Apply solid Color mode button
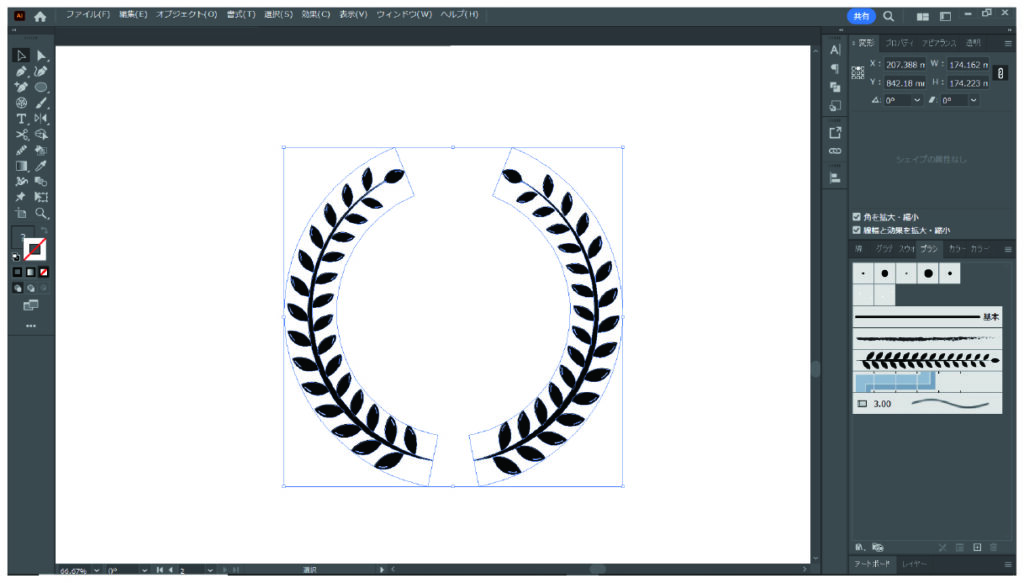The height and width of the screenshot is (583, 1024). tap(18, 272)
